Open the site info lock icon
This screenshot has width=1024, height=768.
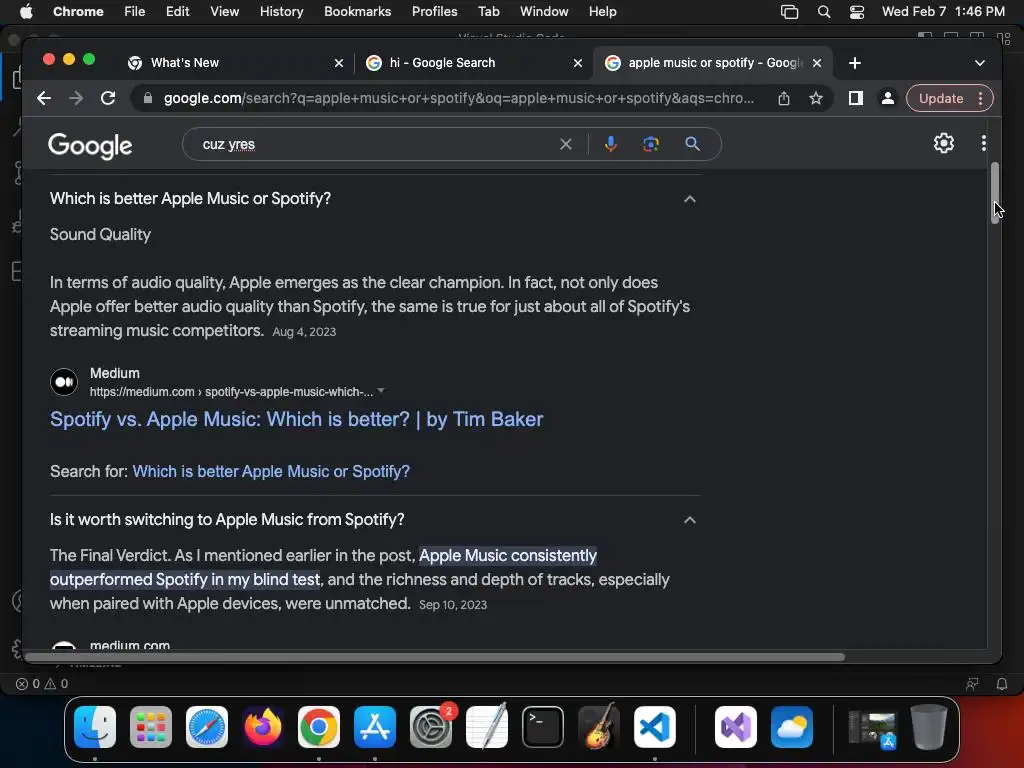[x=148, y=99]
